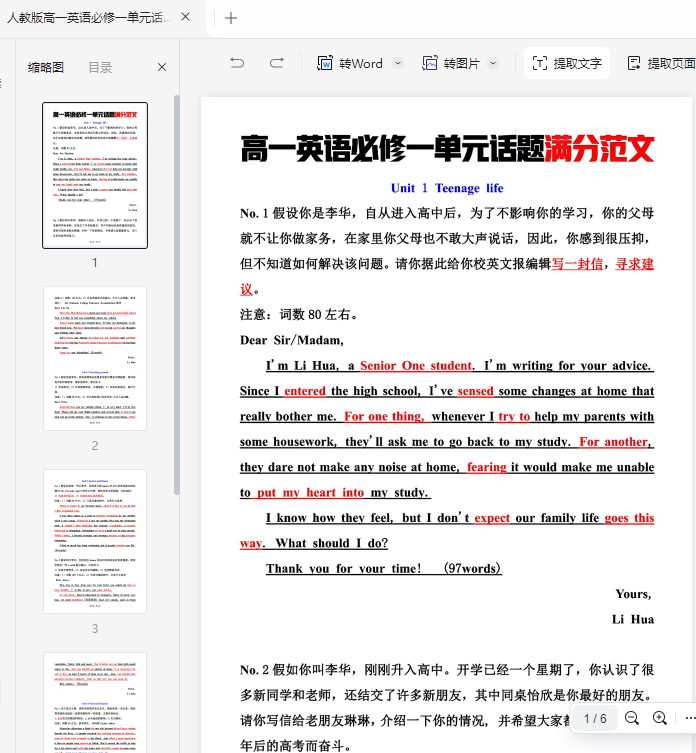The width and height of the screenshot is (696, 753).
Task: Click the undo arrow icon
Action: pyautogui.click(x=237, y=63)
